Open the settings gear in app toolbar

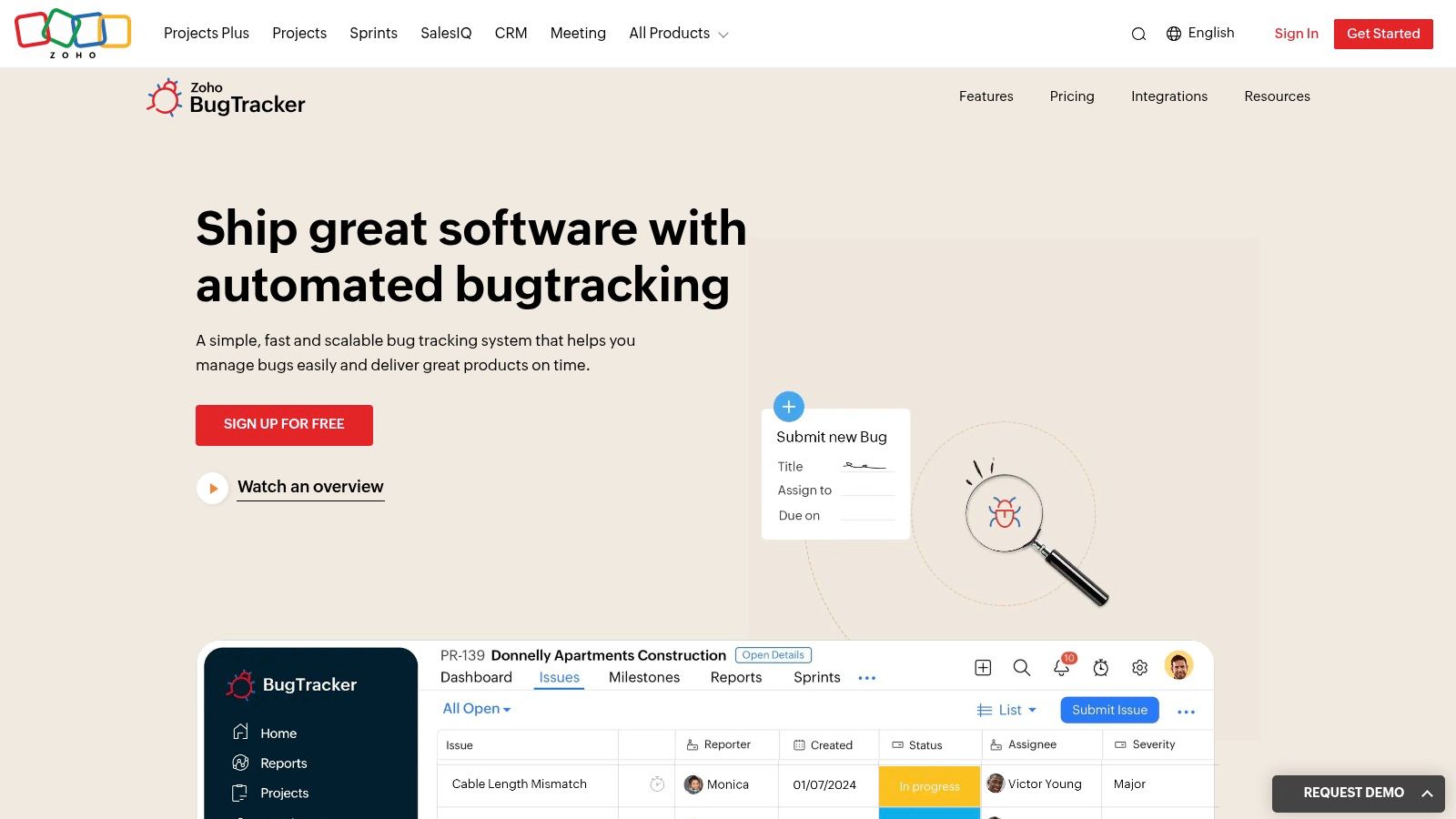tap(1139, 668)
